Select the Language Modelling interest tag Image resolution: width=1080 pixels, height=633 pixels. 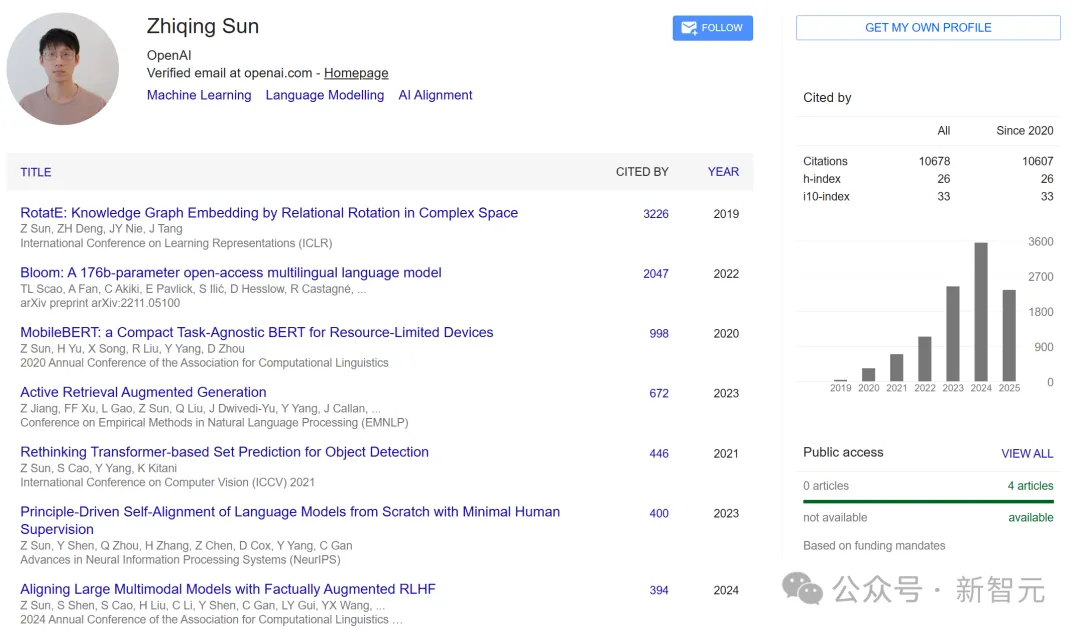325,95
